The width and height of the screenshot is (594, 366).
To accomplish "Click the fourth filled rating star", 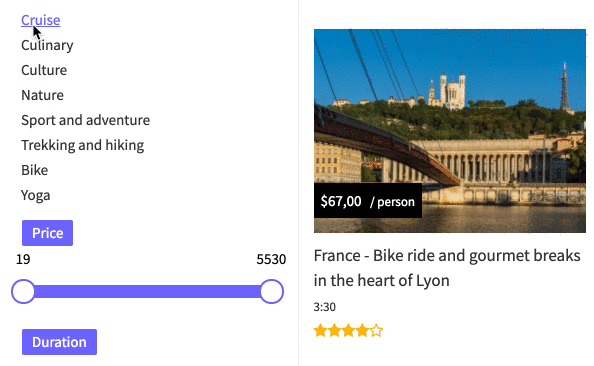I will pos(363,330).
